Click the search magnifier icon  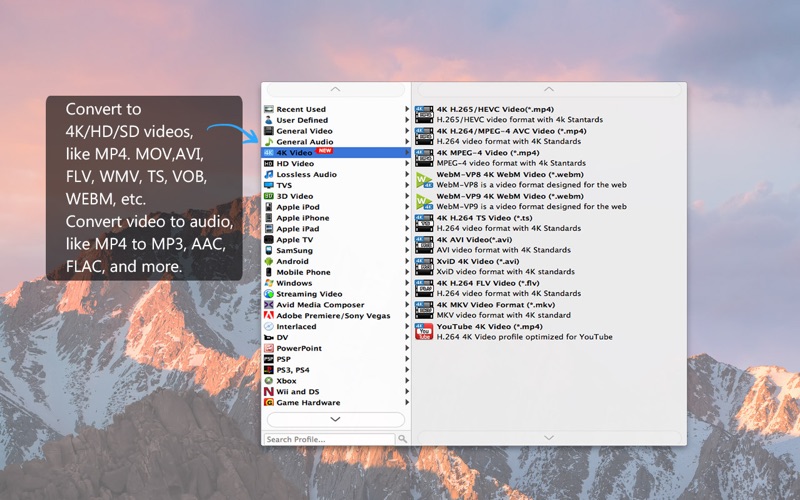[x=403, y=439]
